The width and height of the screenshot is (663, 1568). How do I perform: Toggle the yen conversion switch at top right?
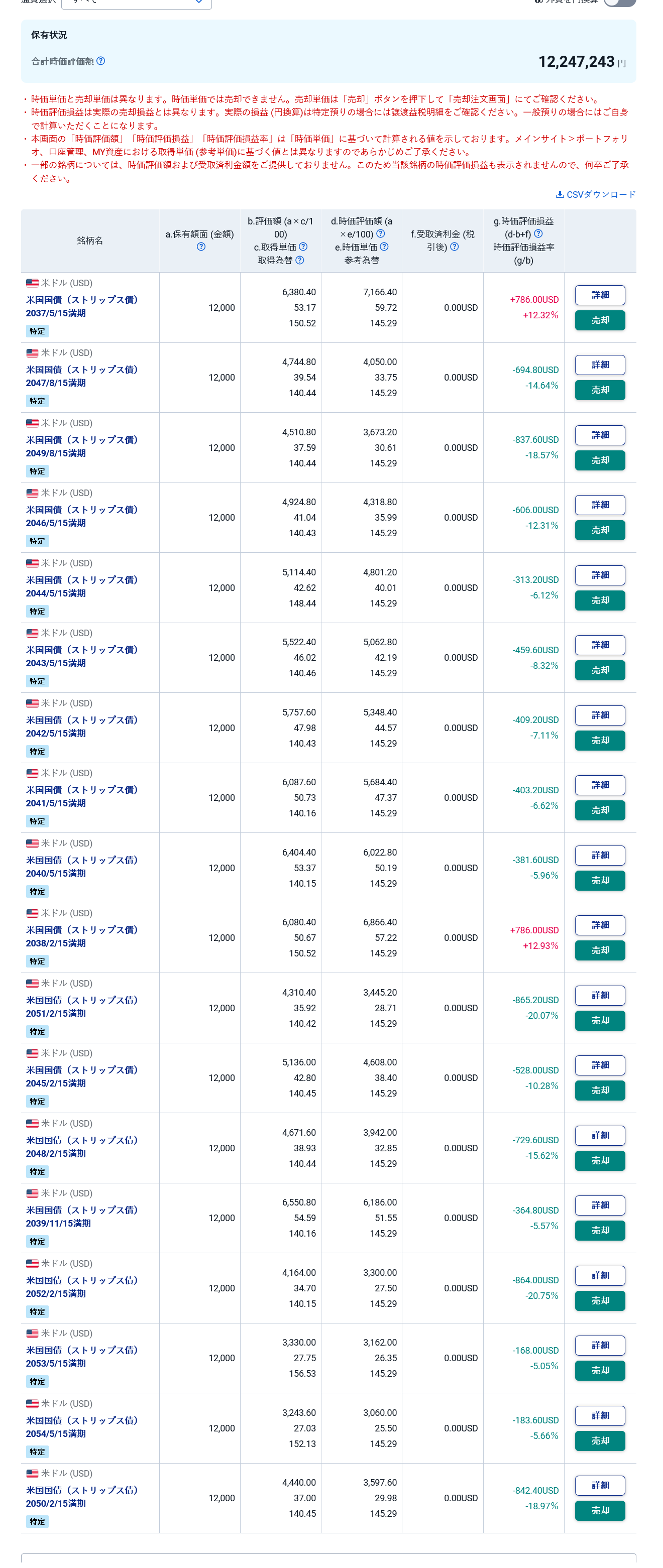pyautogui.click(x=620, y=2)
